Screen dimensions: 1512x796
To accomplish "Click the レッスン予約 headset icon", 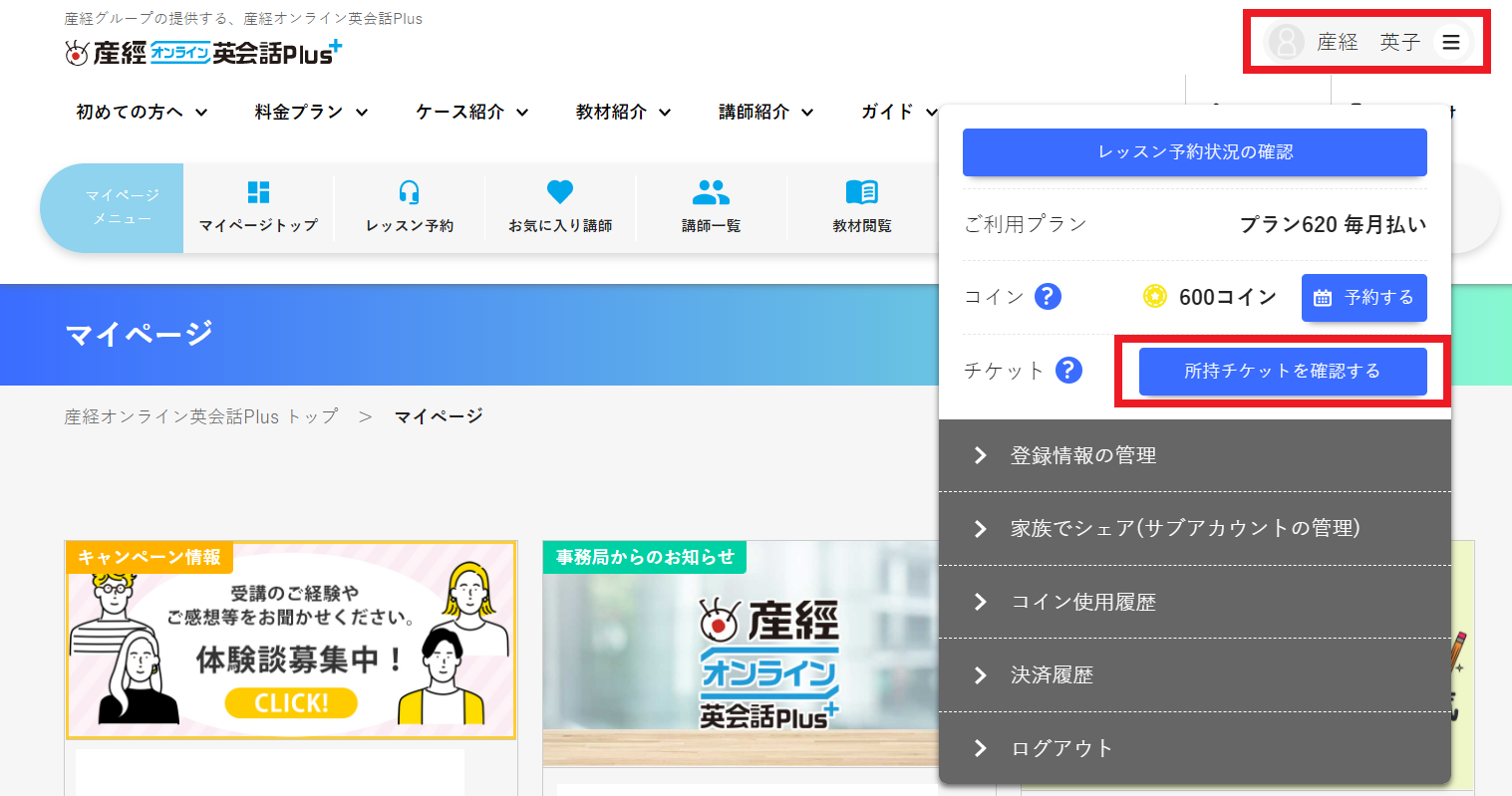I will 409,191.
